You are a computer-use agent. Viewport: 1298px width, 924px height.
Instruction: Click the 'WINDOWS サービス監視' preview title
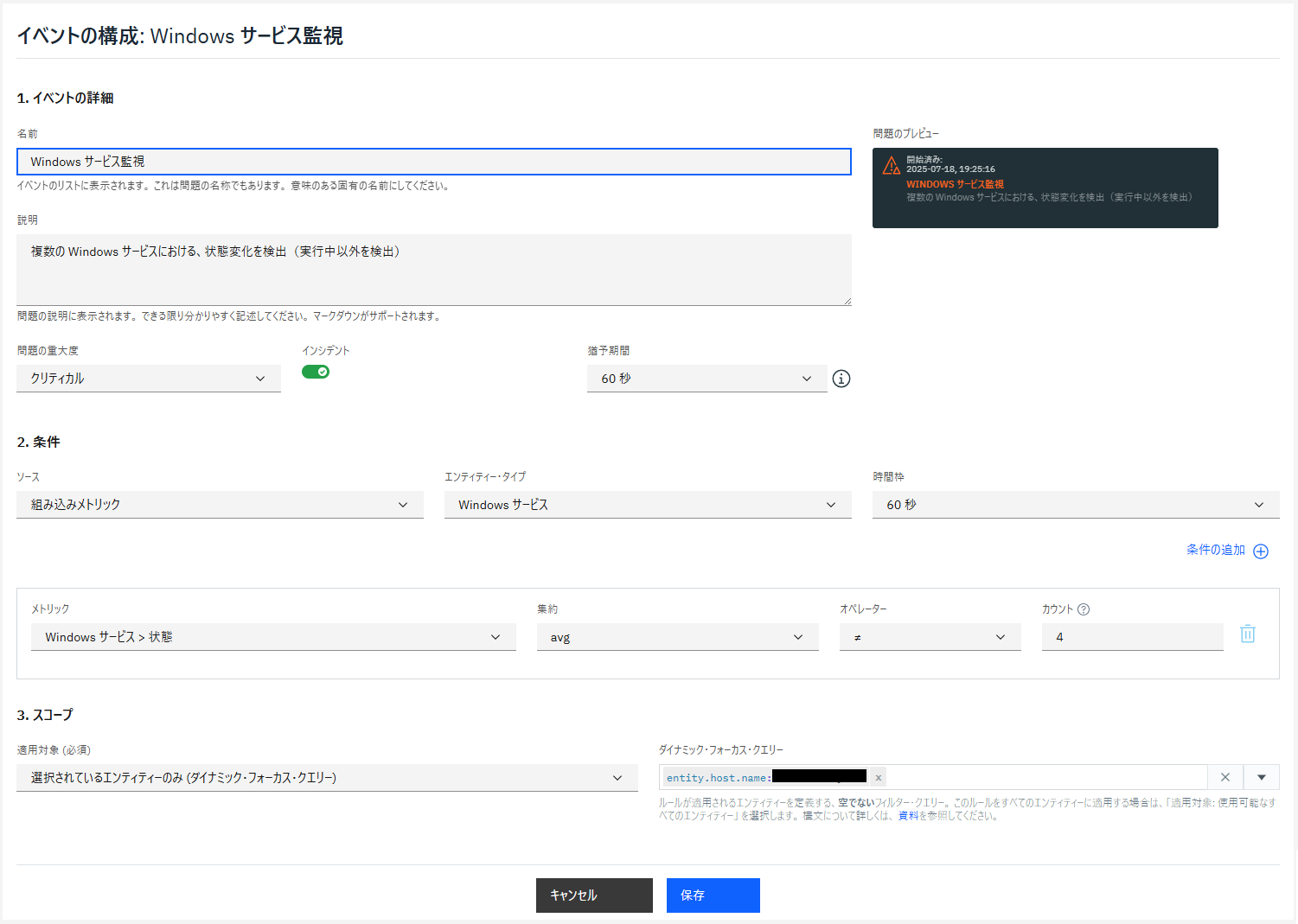[955, 184]
